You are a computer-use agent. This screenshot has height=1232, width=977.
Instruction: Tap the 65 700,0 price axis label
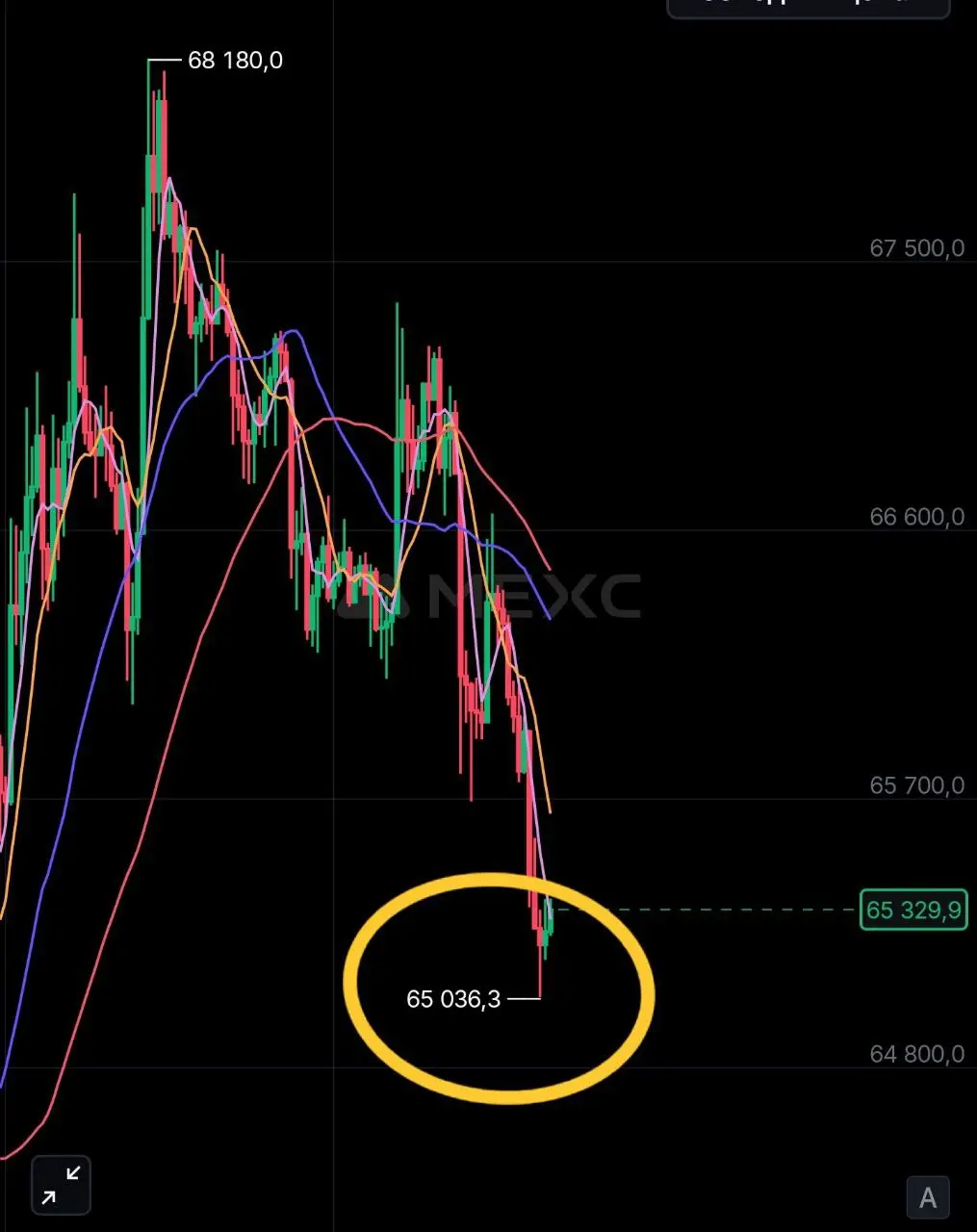(916, 785)
